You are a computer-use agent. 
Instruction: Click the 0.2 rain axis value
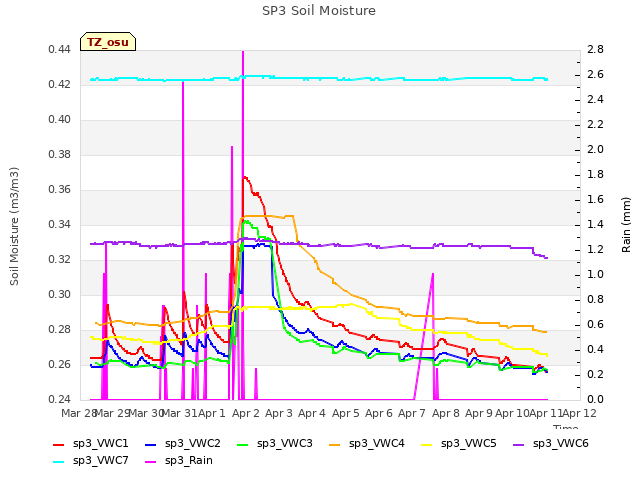[595, 374]
